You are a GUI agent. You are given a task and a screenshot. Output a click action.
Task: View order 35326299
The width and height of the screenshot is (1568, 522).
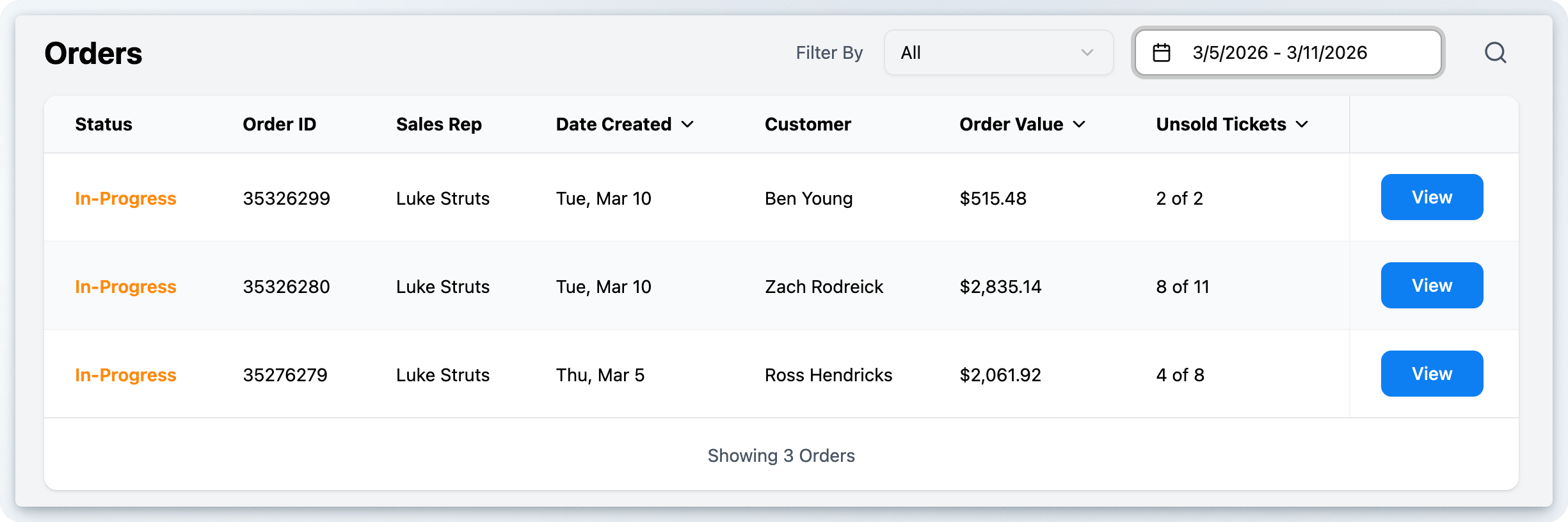pos(1432,197)
